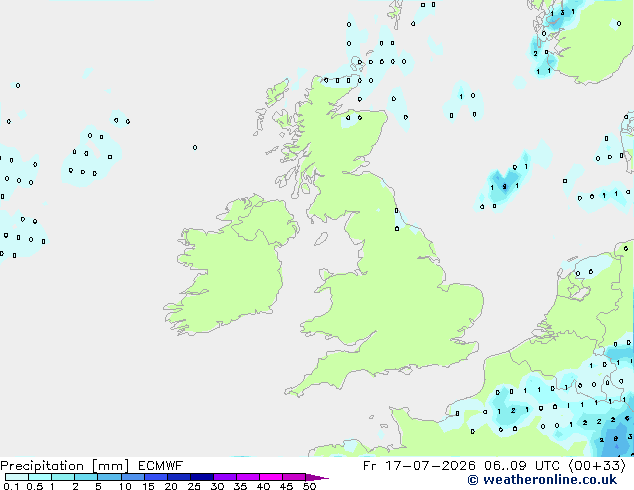Image resolution: width=634 pixels, height=490 pixels.
Task: Click the '(00+33)' forecast offset text
Action: pos(597,466)
